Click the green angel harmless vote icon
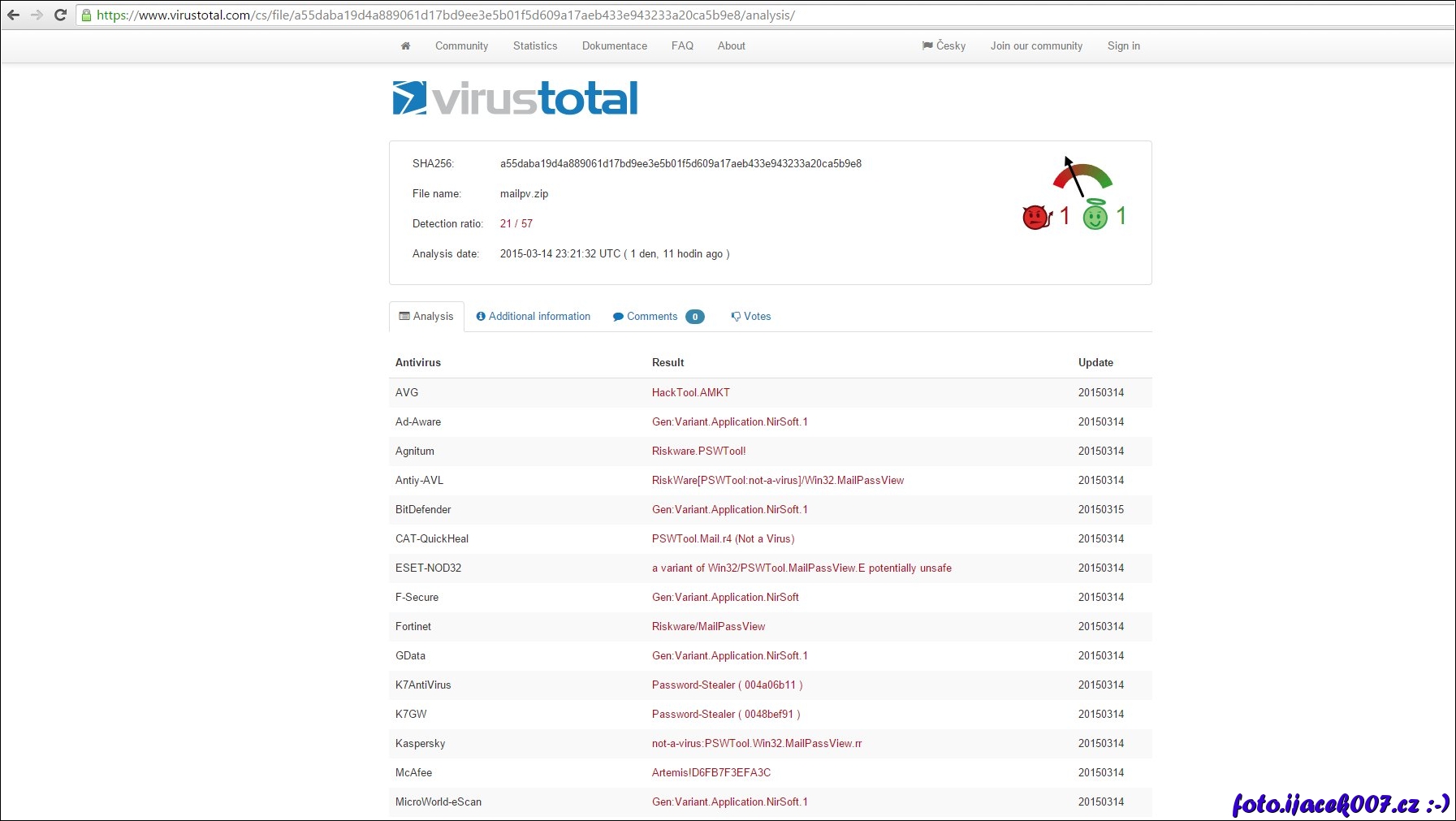Viewport: 1456px width, 821px height. (1095, 215)
